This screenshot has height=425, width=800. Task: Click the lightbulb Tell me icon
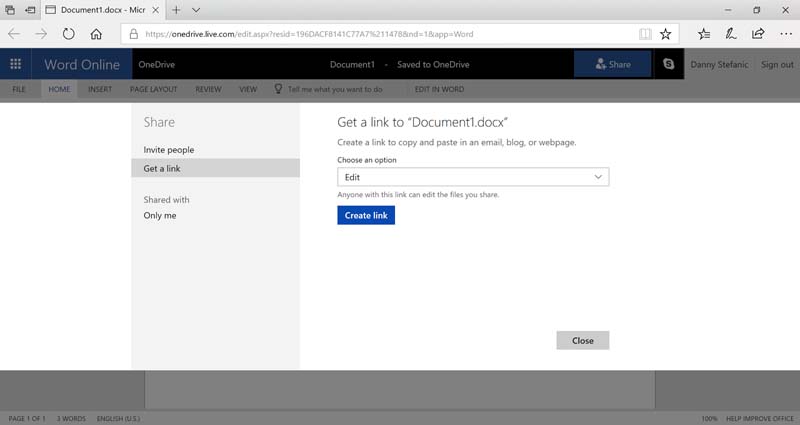278,89
